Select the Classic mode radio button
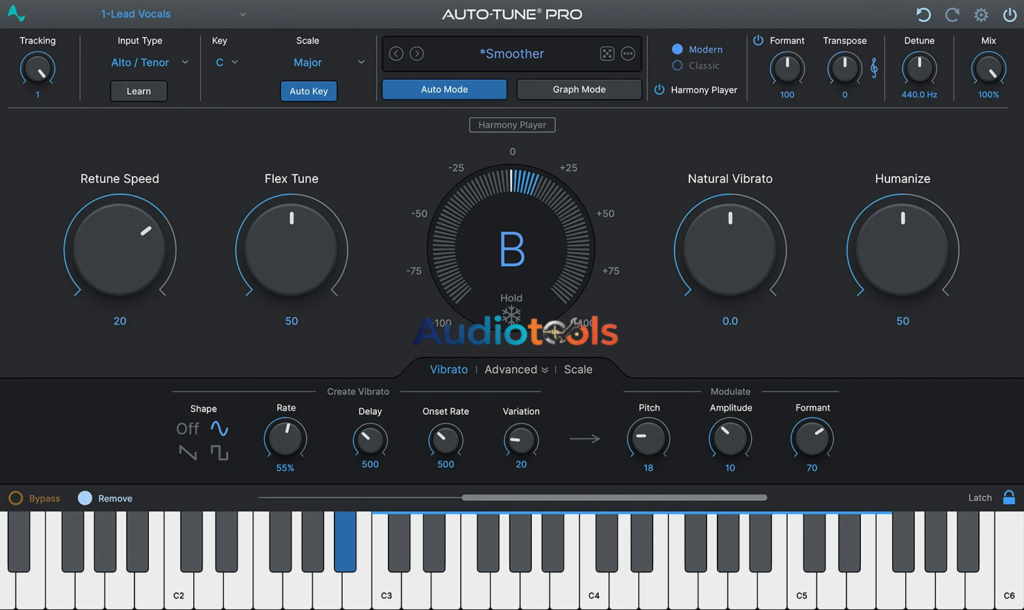 (x=678, y=63)
